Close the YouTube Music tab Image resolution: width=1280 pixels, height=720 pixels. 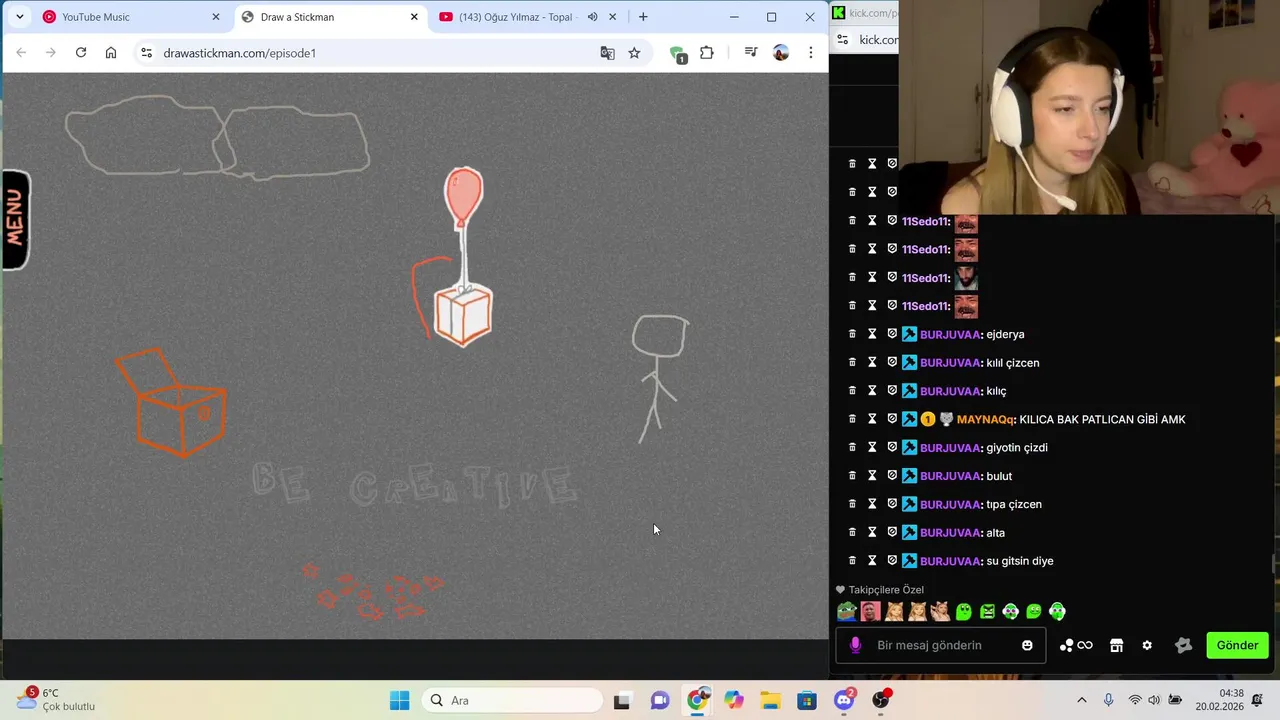click(x=215, y=17)
